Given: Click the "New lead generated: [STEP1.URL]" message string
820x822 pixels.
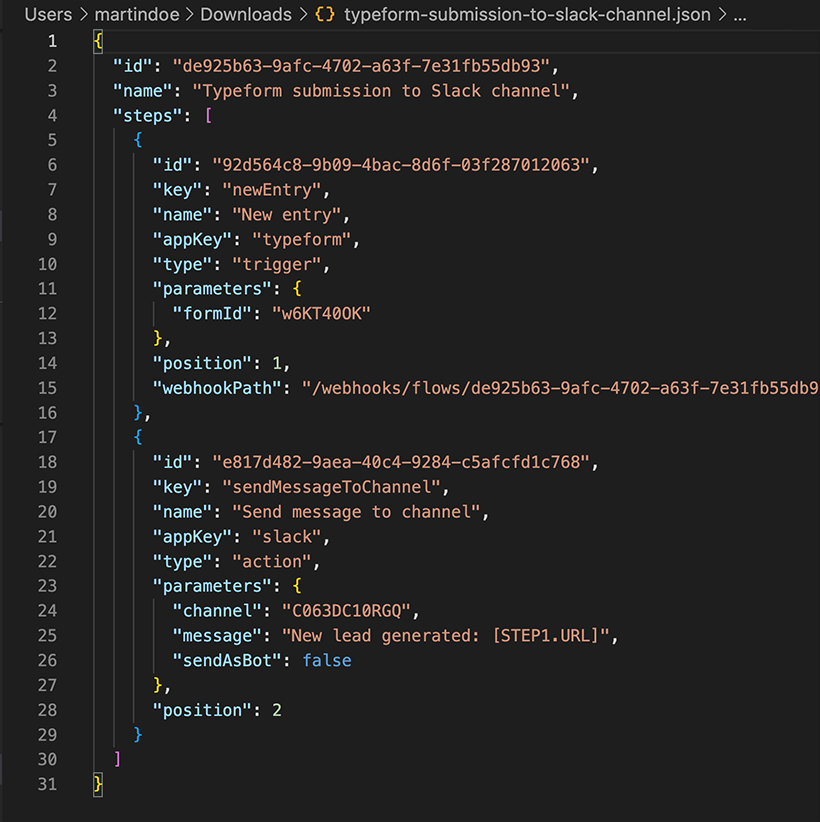Looking at the screenshot, I should 446,636.
